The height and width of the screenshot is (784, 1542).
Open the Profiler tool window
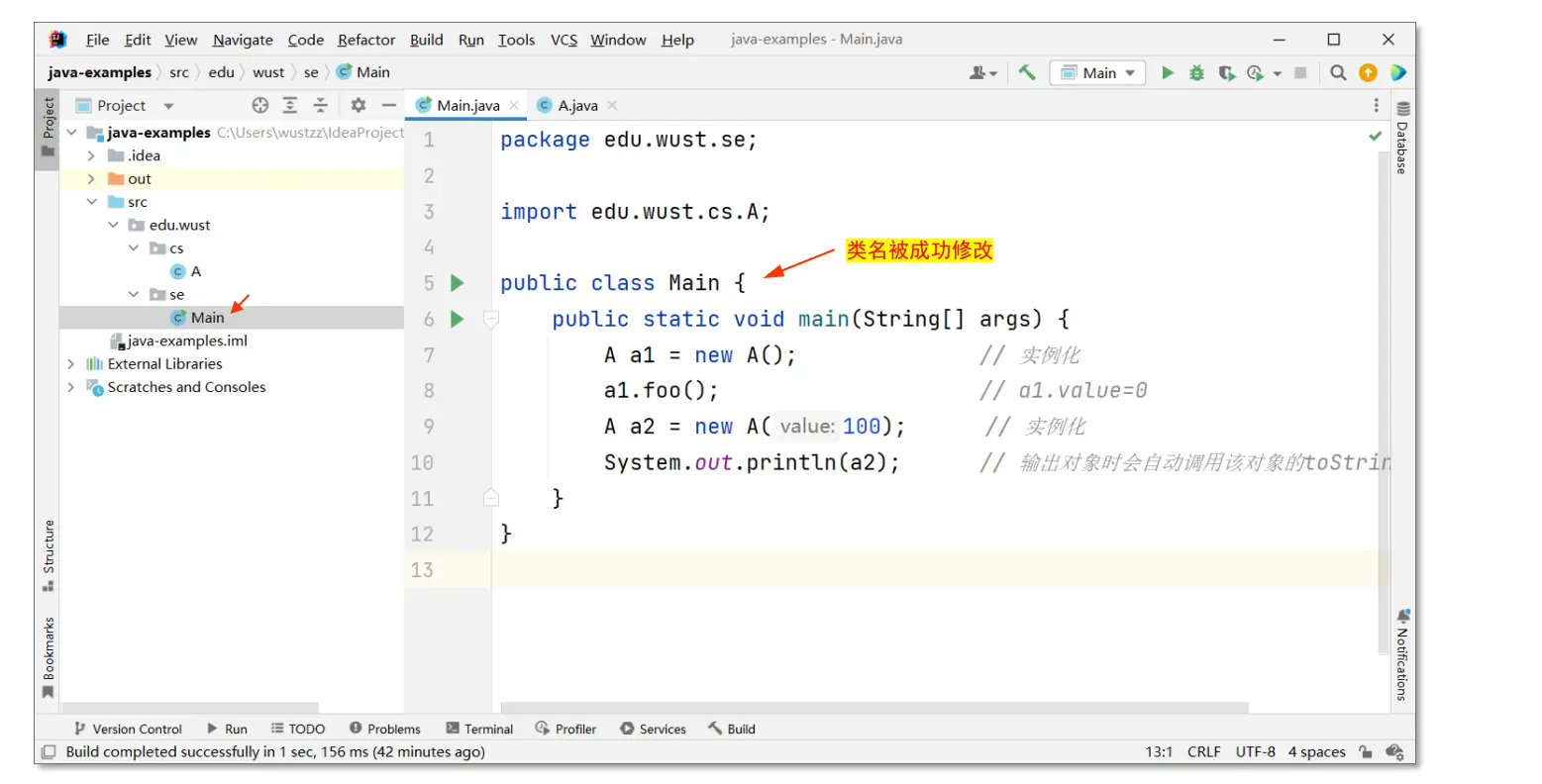click(x=566, y=729)
